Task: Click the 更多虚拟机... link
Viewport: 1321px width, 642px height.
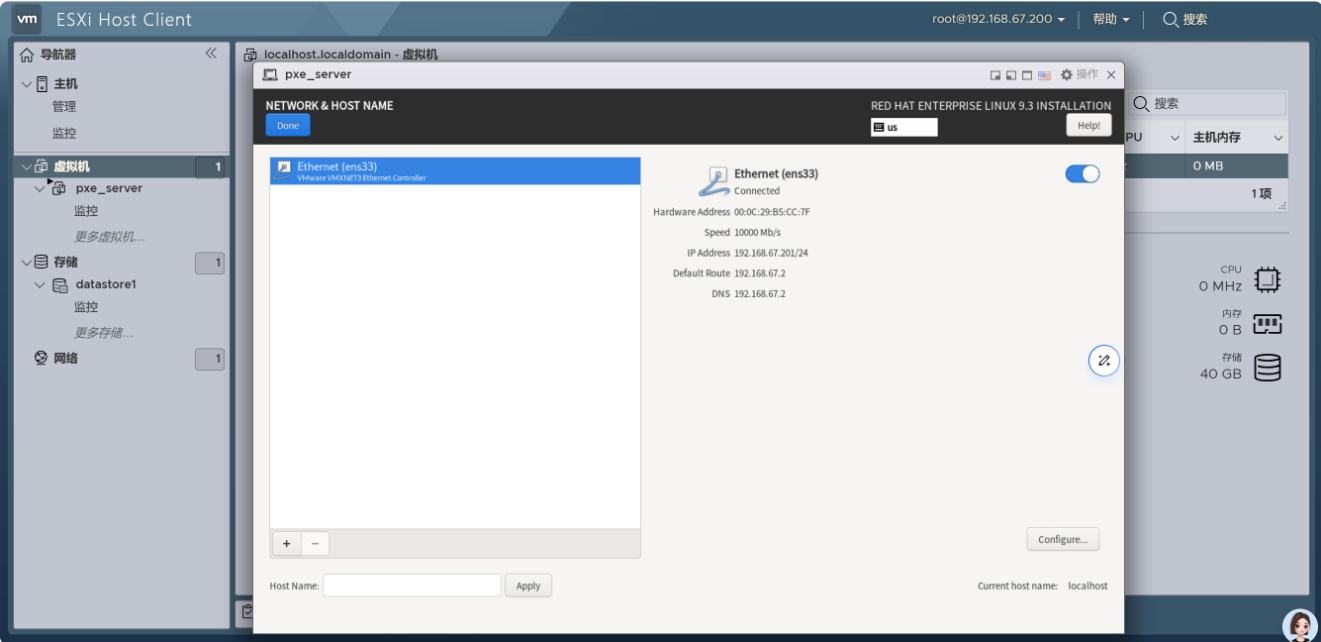Action: point(110,237)
